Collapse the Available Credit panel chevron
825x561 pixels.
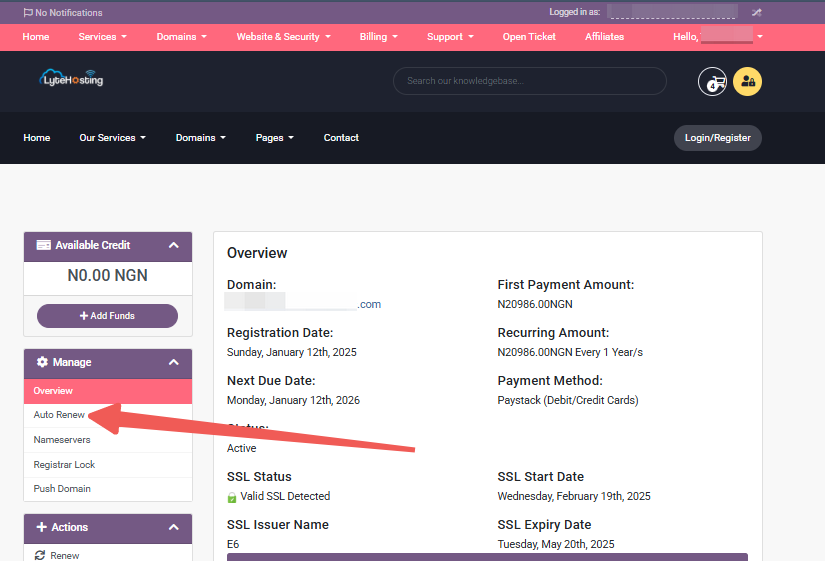(174, 245)
